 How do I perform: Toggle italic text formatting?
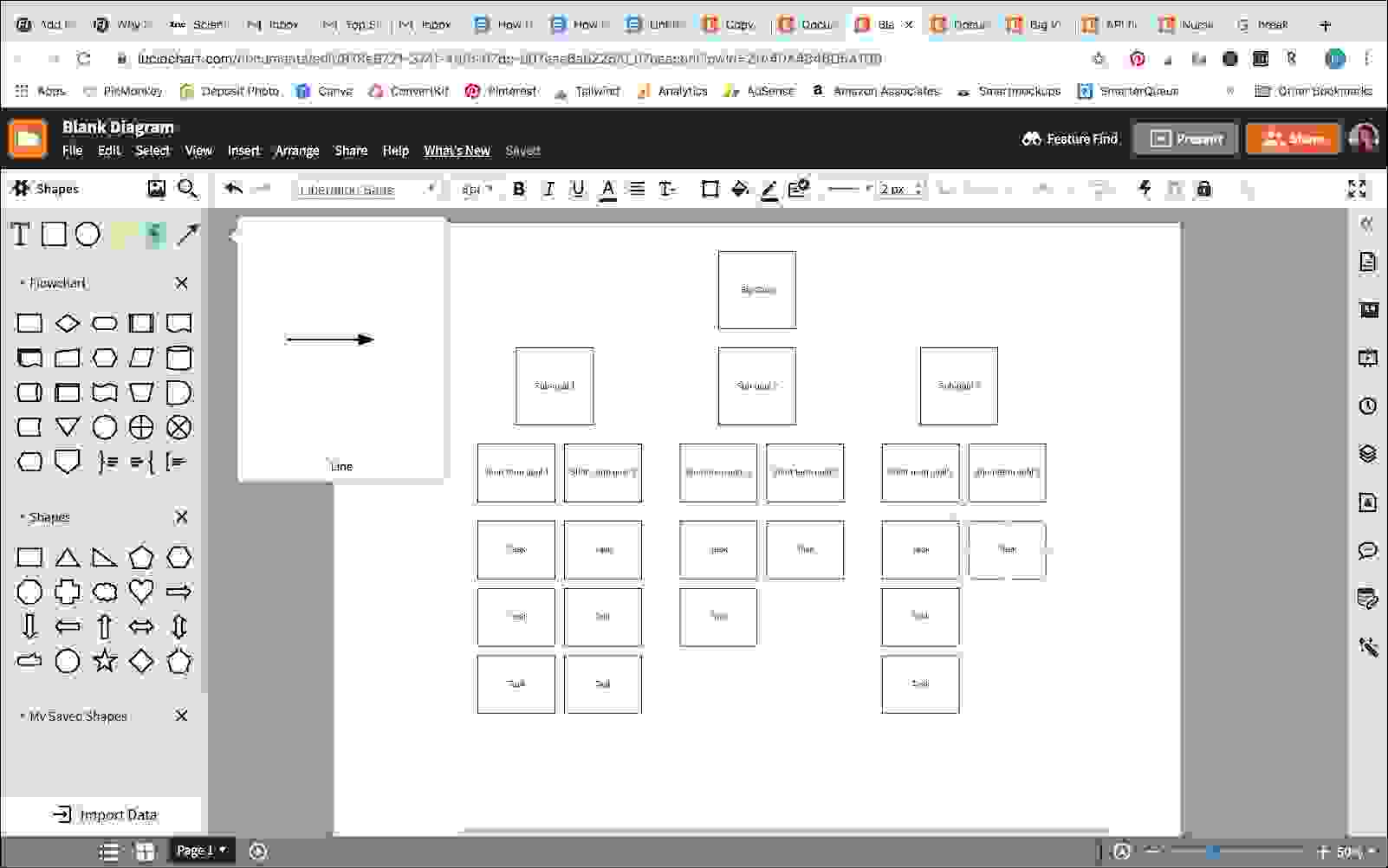coord(548,189)
